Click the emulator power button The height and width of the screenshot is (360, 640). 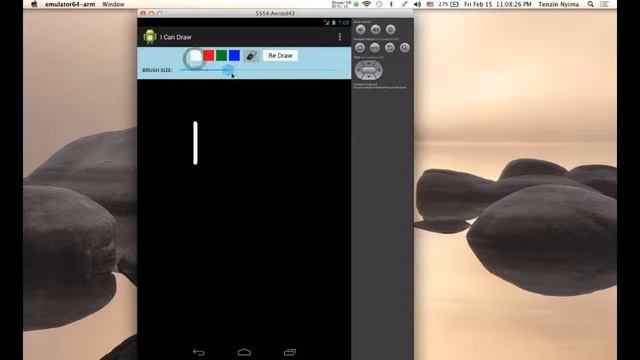391,29
